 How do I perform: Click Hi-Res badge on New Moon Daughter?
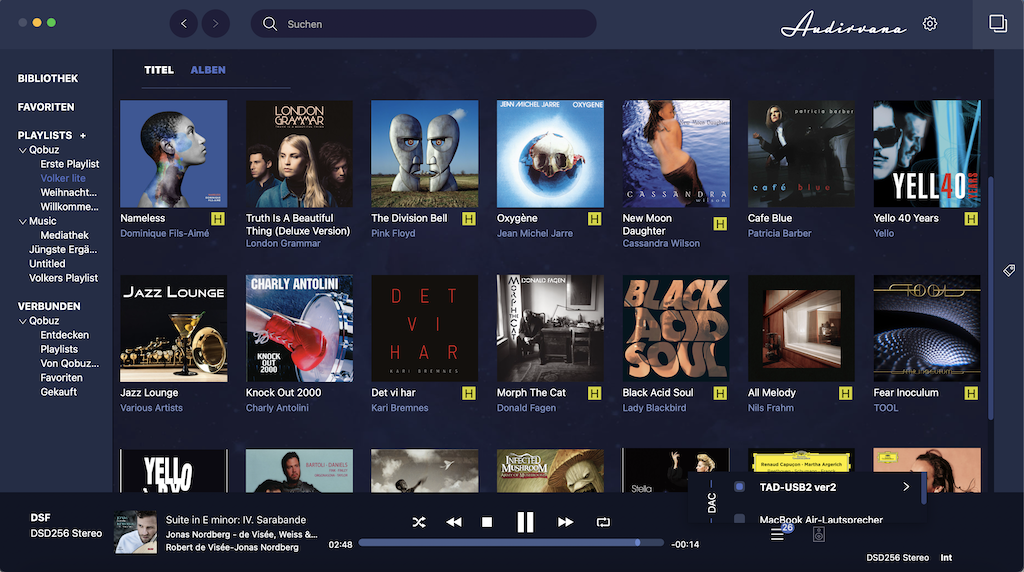720,224
